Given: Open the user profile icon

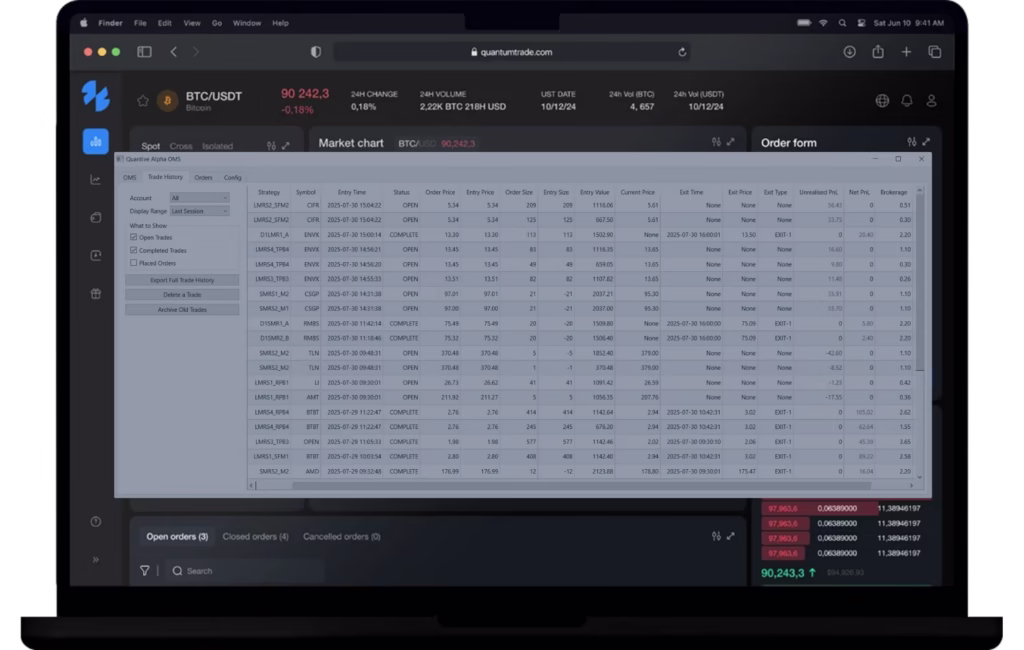Looking at the screenshot, I should 931,101.
